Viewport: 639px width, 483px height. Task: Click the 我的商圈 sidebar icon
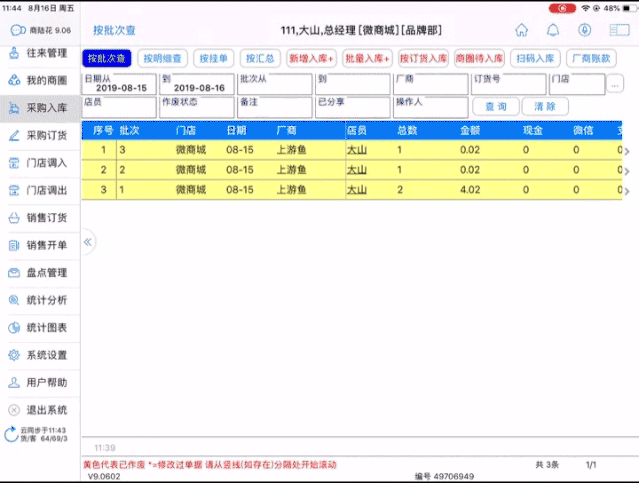(x=14, y=80)
